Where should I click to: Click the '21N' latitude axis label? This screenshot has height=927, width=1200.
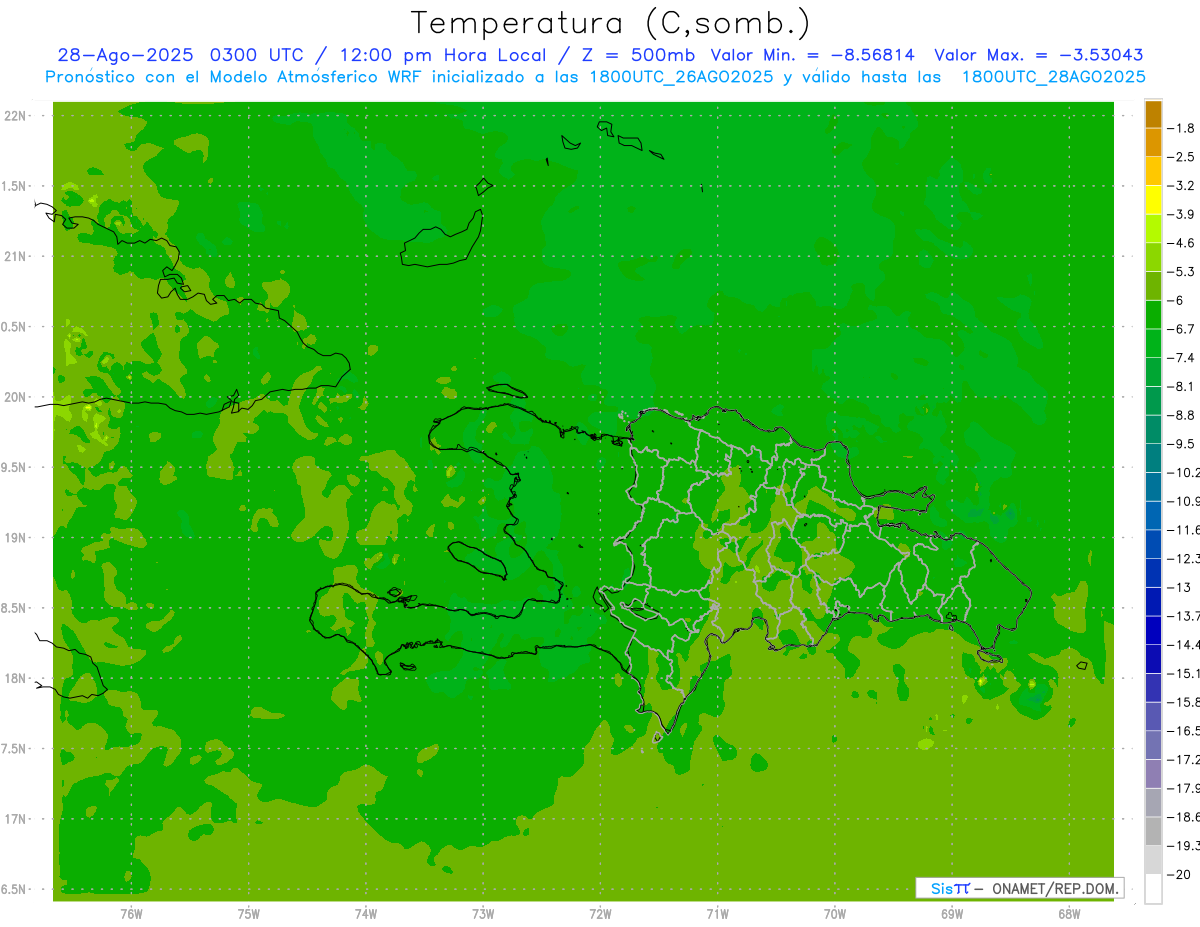[15, 256]
